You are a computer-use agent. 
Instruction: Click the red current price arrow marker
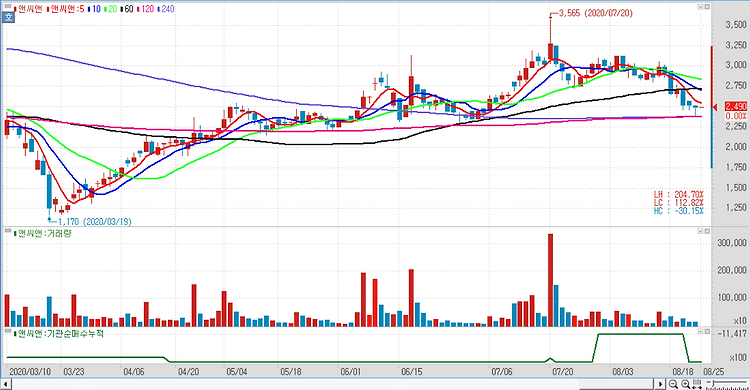tap(716, 107)
